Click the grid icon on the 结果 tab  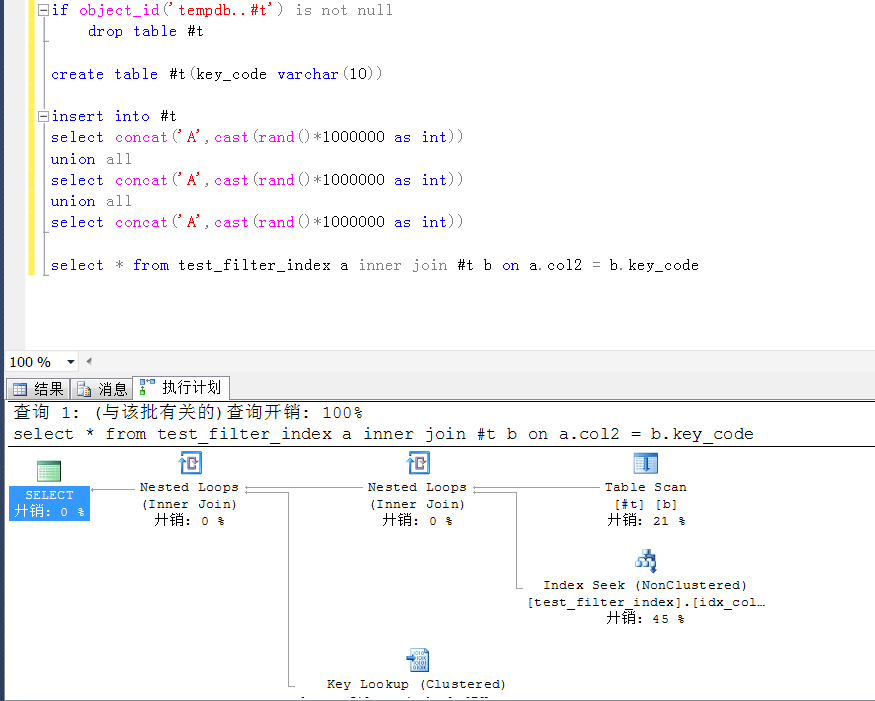point(20,389)
